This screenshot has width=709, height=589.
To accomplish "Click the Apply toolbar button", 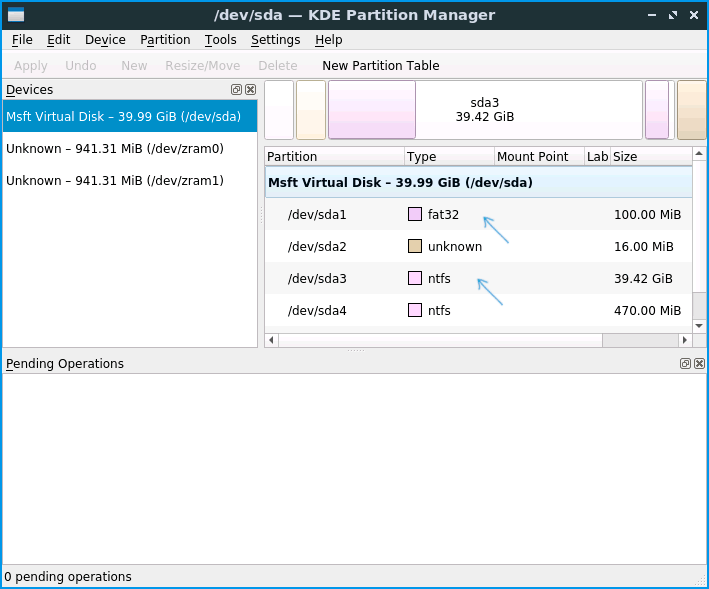I will (x=30, y=66).
